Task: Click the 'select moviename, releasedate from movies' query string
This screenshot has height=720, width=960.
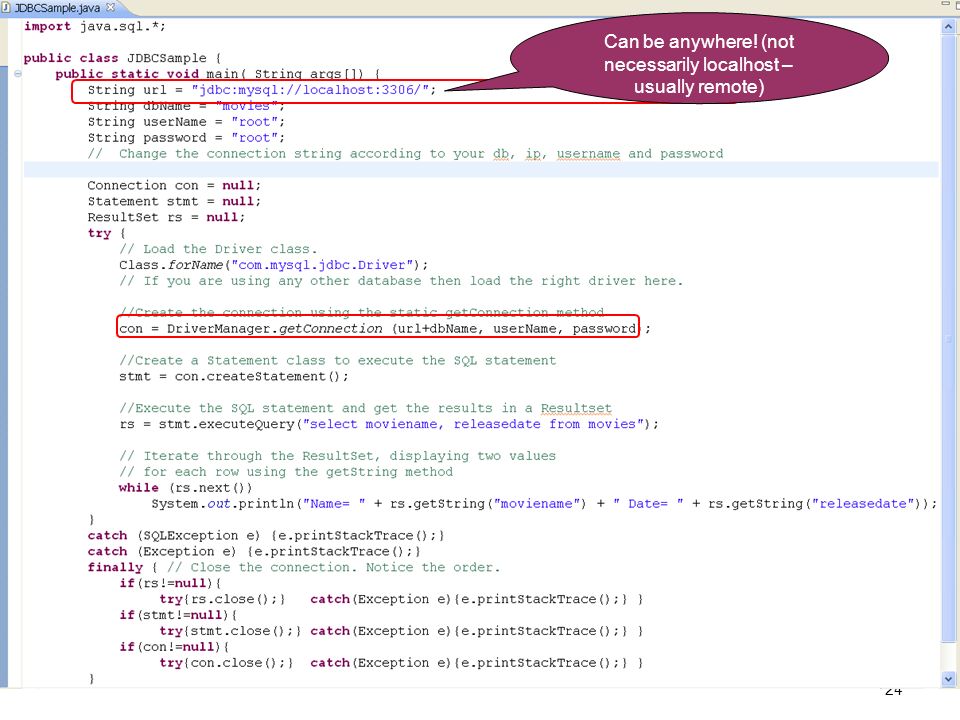Action: 473,424
